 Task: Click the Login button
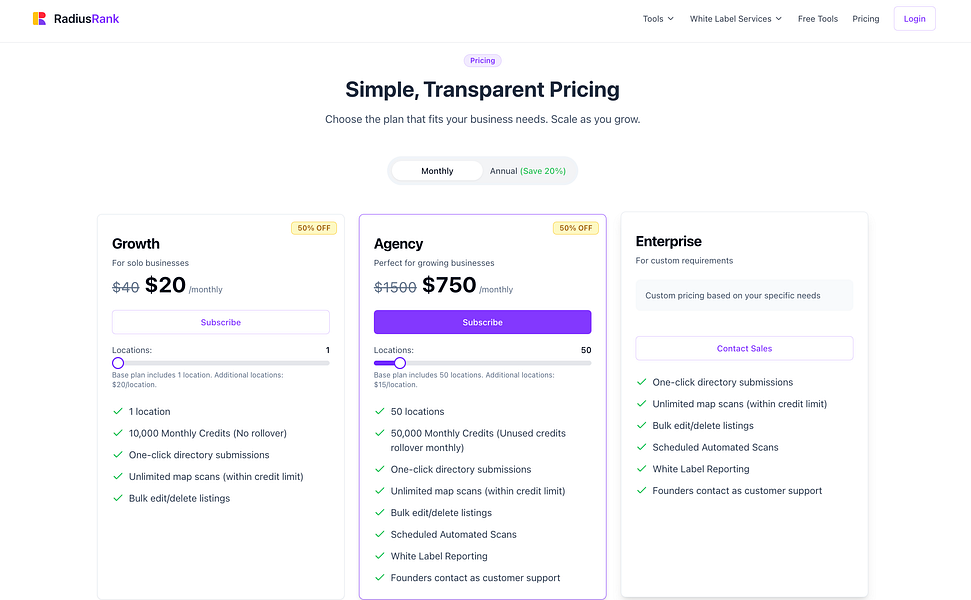pos(914,19)
